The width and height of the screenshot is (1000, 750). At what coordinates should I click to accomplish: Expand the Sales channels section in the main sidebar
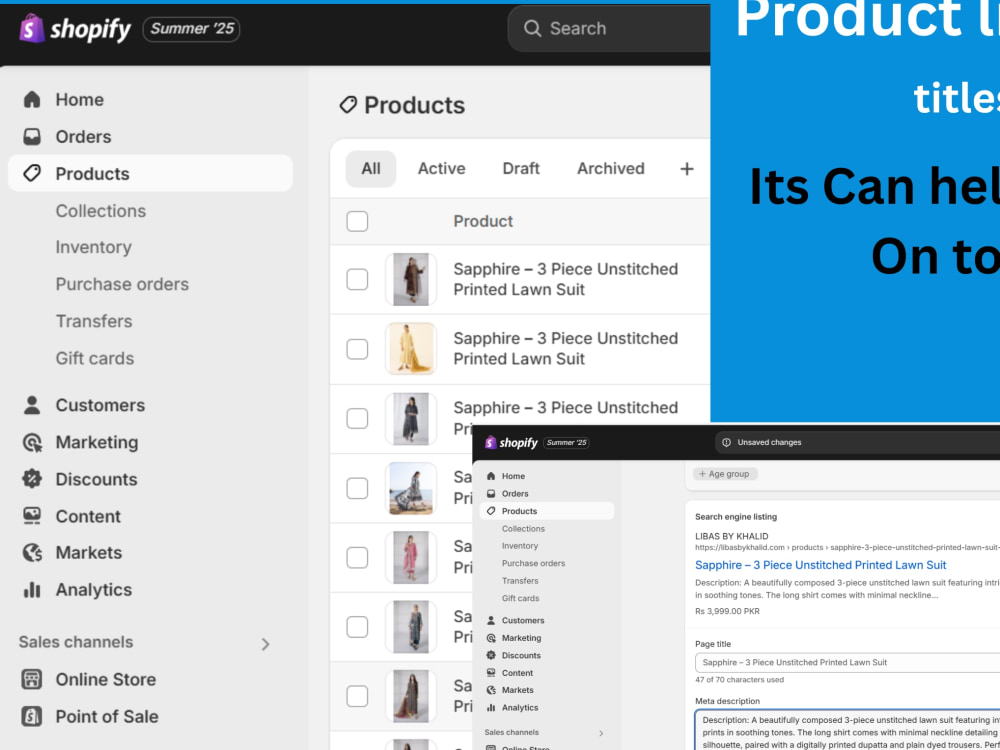[265, 644]
